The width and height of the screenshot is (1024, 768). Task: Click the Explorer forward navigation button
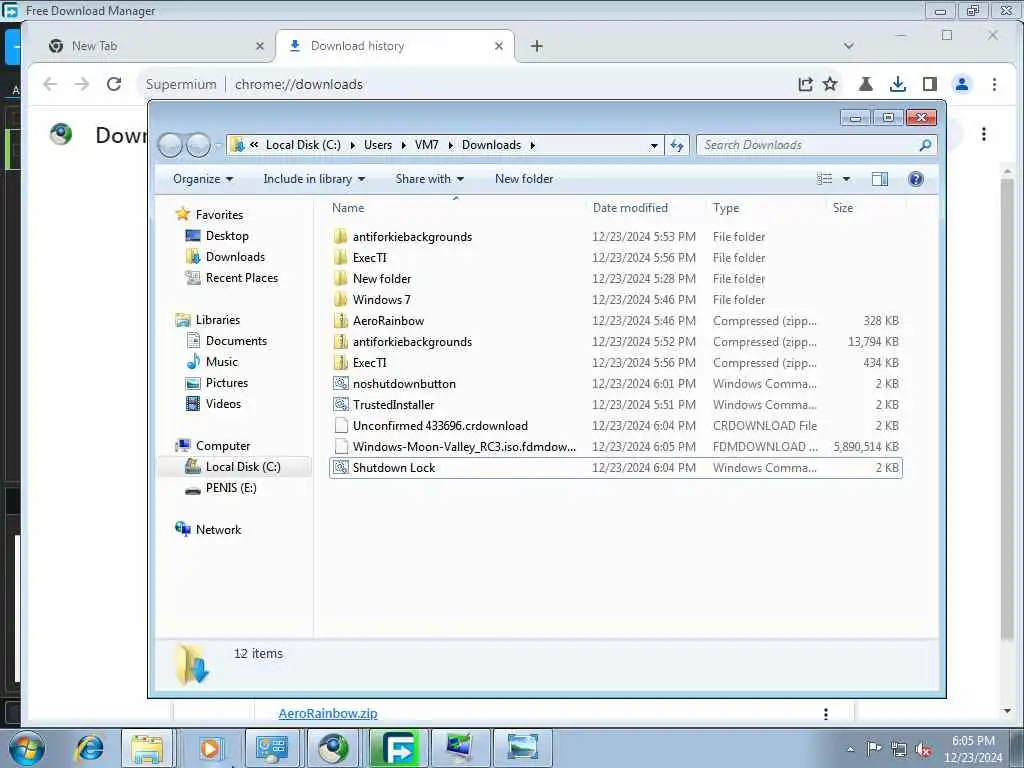(x=198, y=145)
